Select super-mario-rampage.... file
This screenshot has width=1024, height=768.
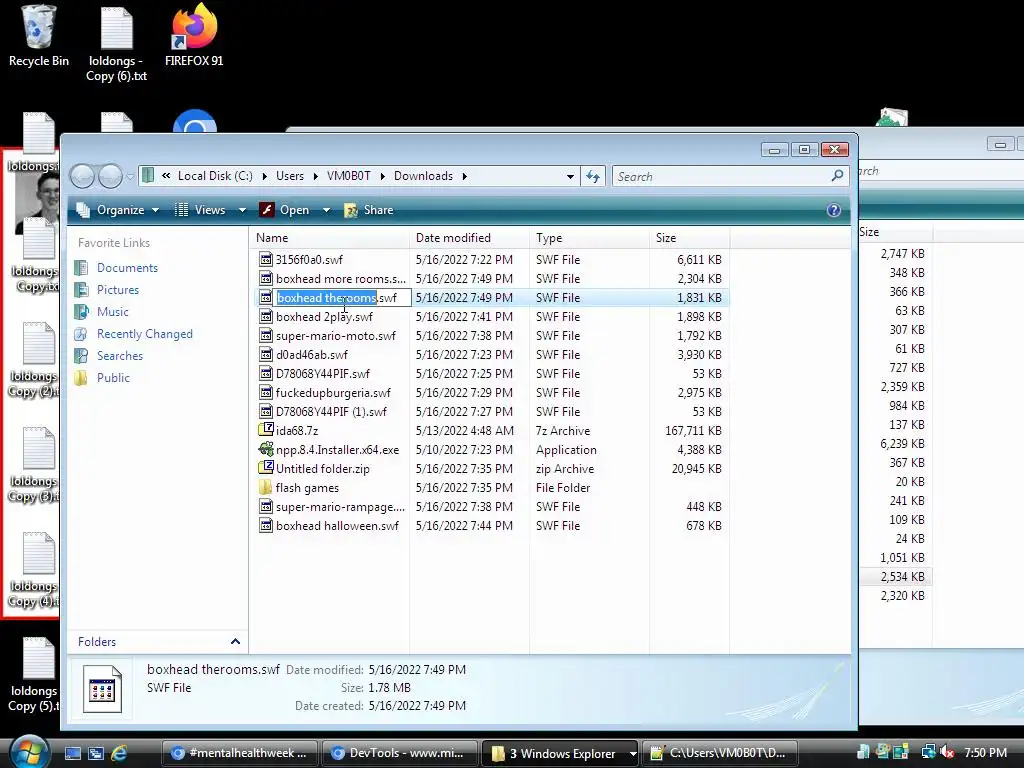coord(340,507)
